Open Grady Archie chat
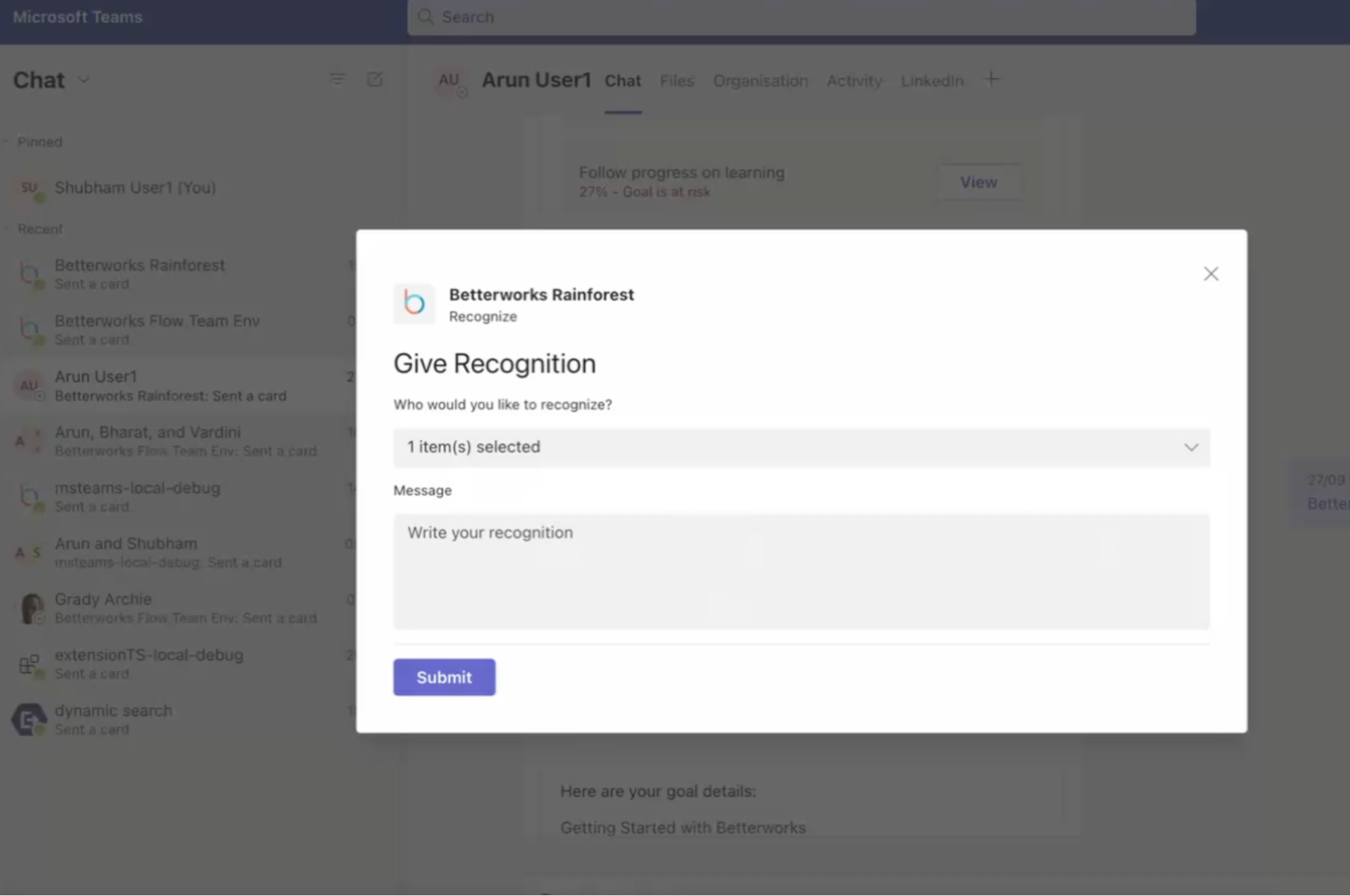 pos(177,608)
